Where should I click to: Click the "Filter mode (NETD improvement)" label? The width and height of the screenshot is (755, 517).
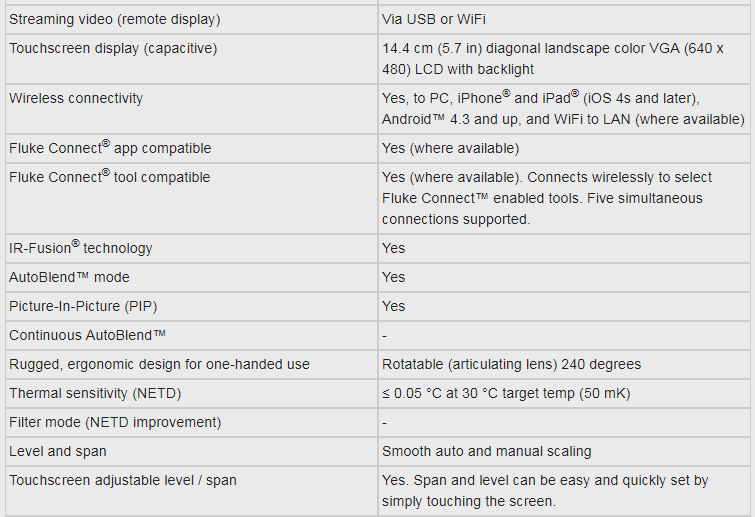(x=115, y=422)
